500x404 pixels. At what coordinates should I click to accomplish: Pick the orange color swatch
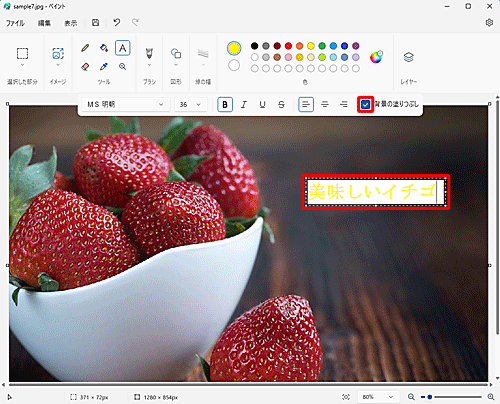tap(300, 46)
